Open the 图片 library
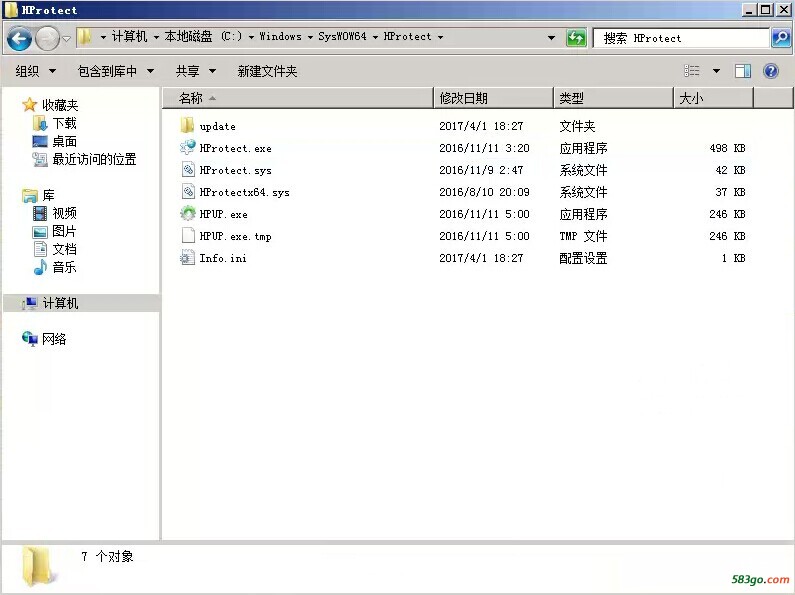Image resolution: width=795 pixels, height=595 pixels. (64, 231)
